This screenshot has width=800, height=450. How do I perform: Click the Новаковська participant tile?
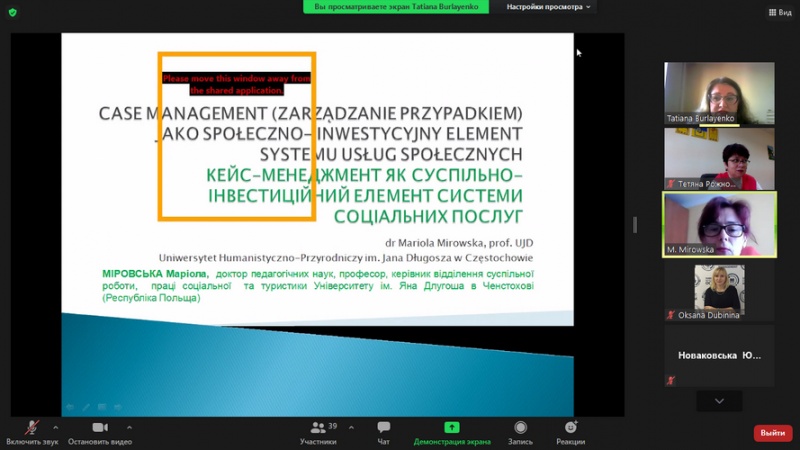tap(719, 355)
